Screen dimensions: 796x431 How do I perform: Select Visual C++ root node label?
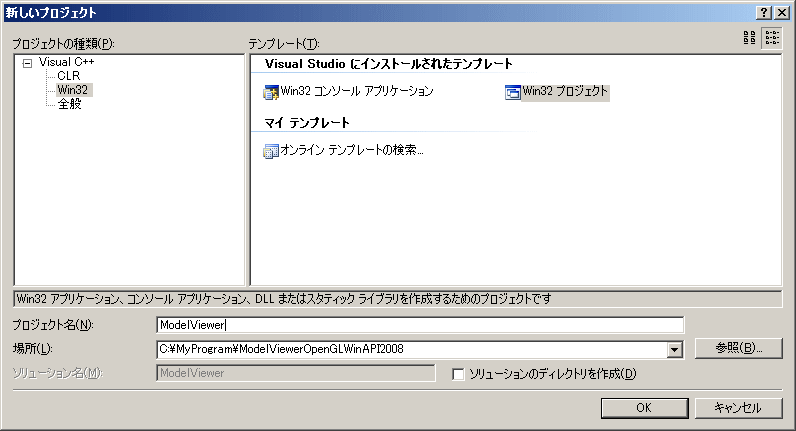point(67,62)
